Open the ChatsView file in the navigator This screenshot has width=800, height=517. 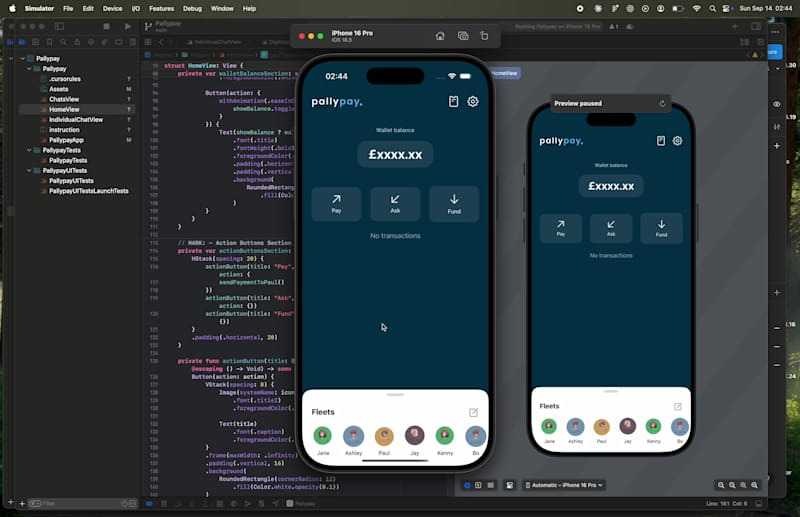64,100
